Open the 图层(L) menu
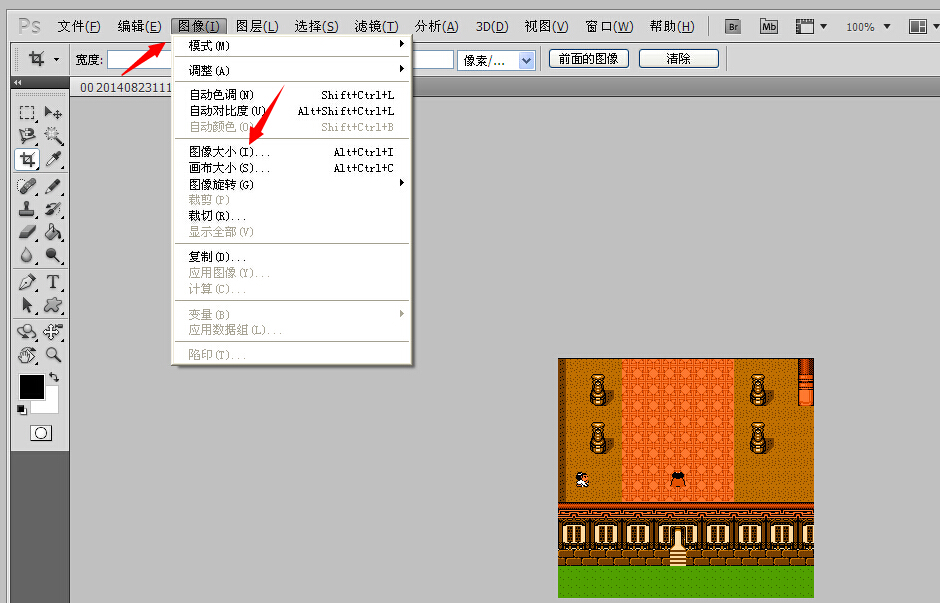Image resolution: width=940 pixels, height=603 pixels. (x=257, y=27)
